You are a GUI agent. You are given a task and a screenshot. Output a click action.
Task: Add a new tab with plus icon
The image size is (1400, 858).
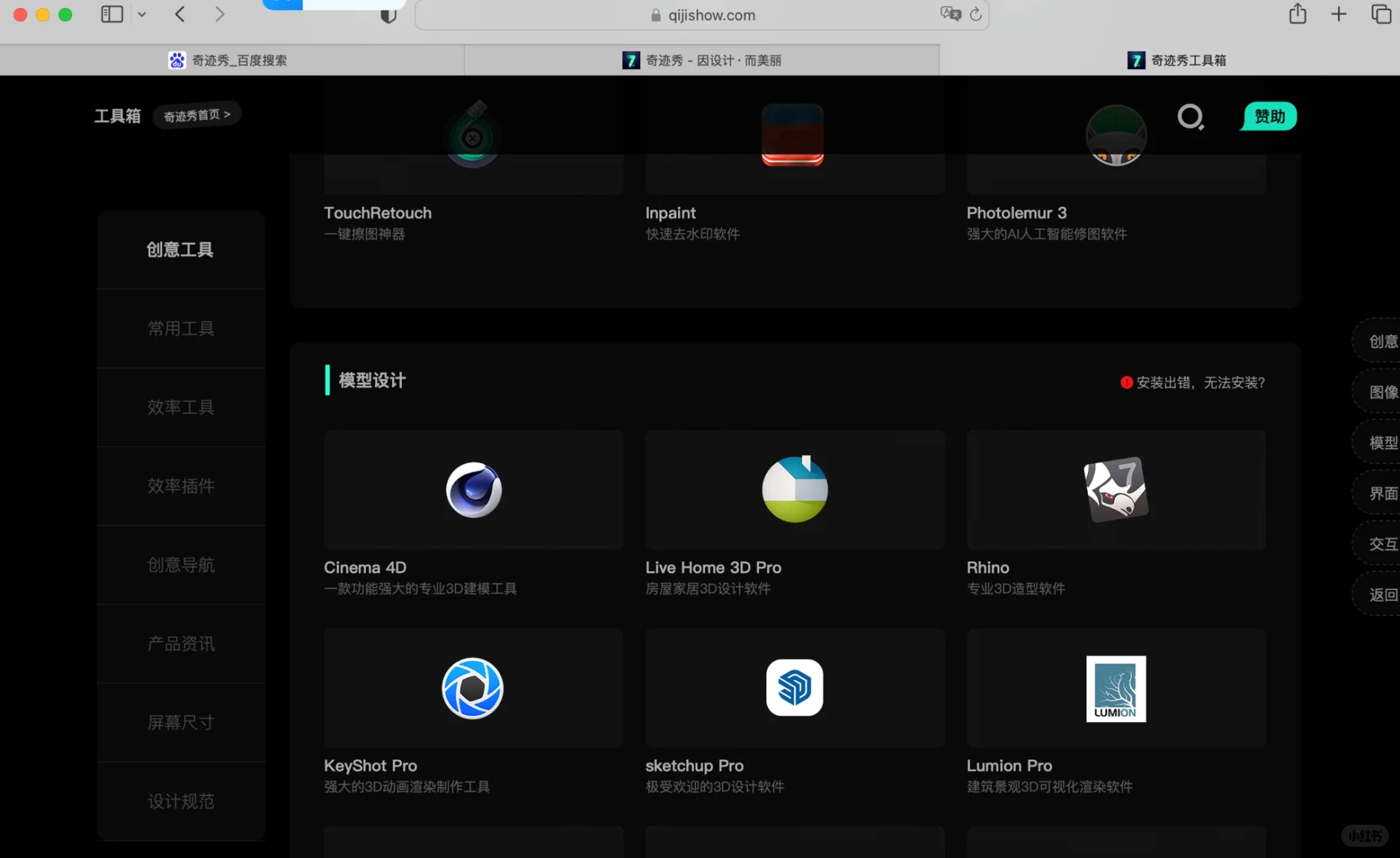point(1339,14)
